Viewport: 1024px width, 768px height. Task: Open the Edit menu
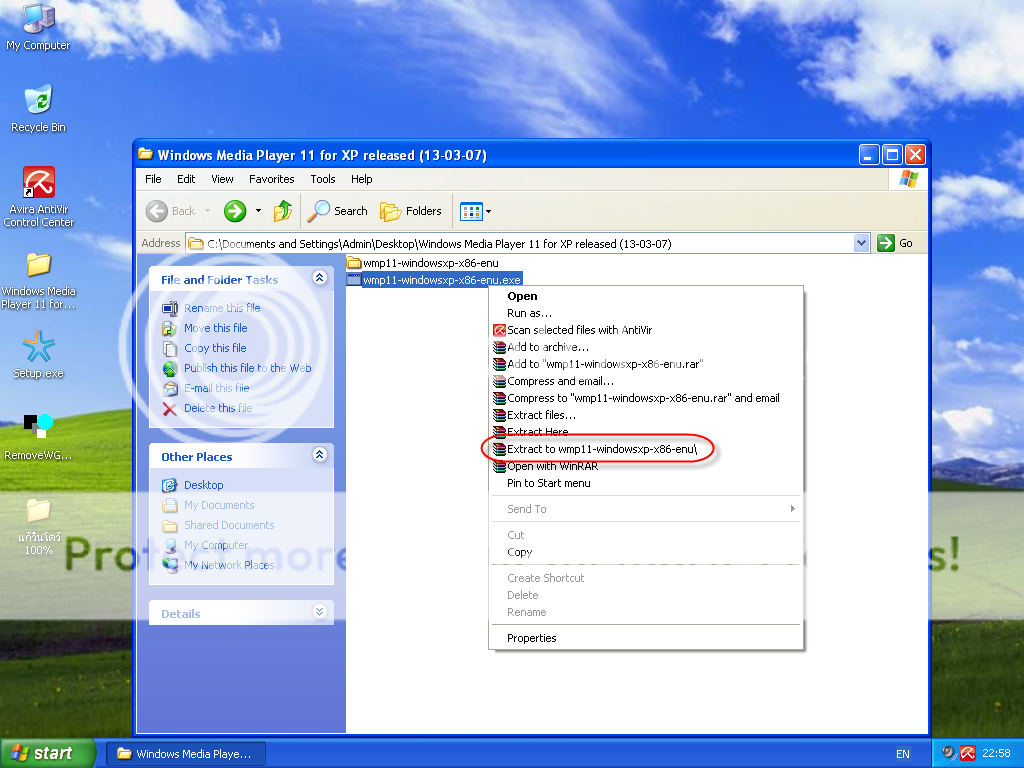pos(186,179)
